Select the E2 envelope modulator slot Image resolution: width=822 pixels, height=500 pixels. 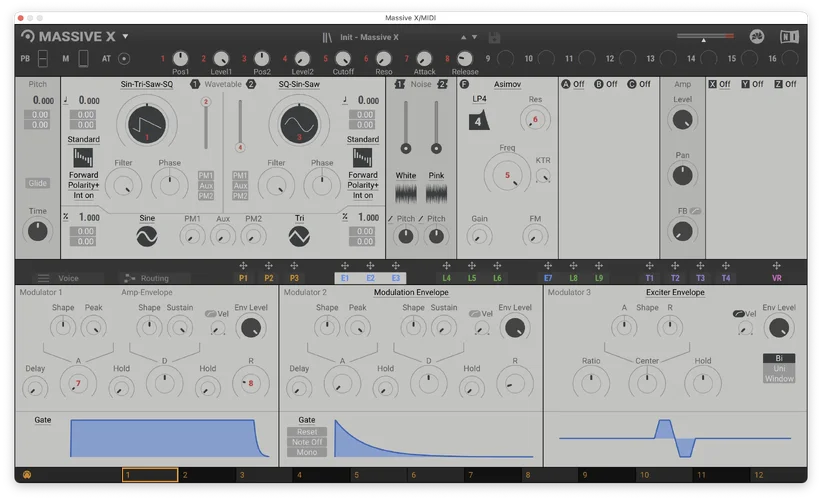[x=370, y=278]
